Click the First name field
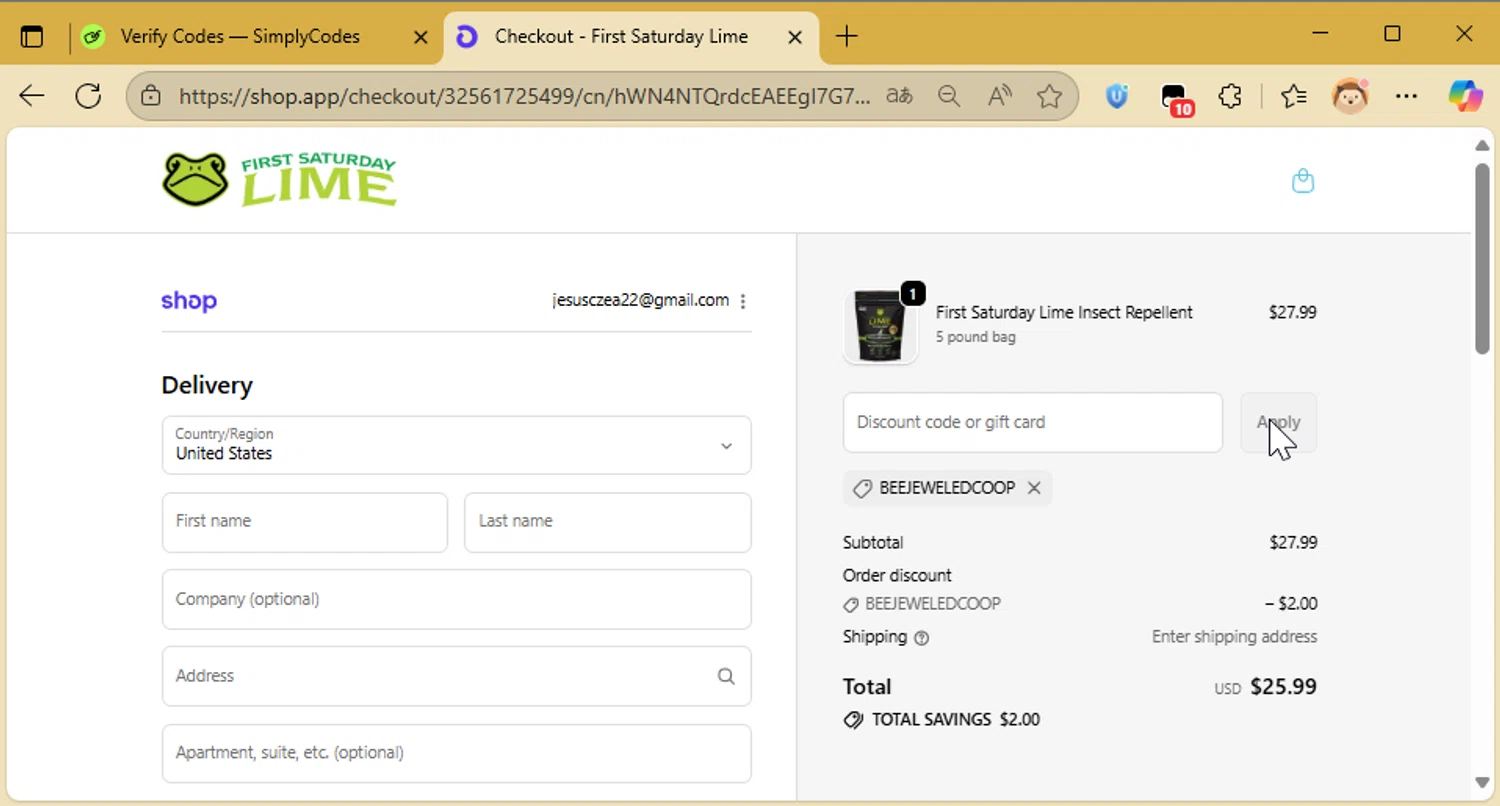1500x806 pixels. click(305, 522)
